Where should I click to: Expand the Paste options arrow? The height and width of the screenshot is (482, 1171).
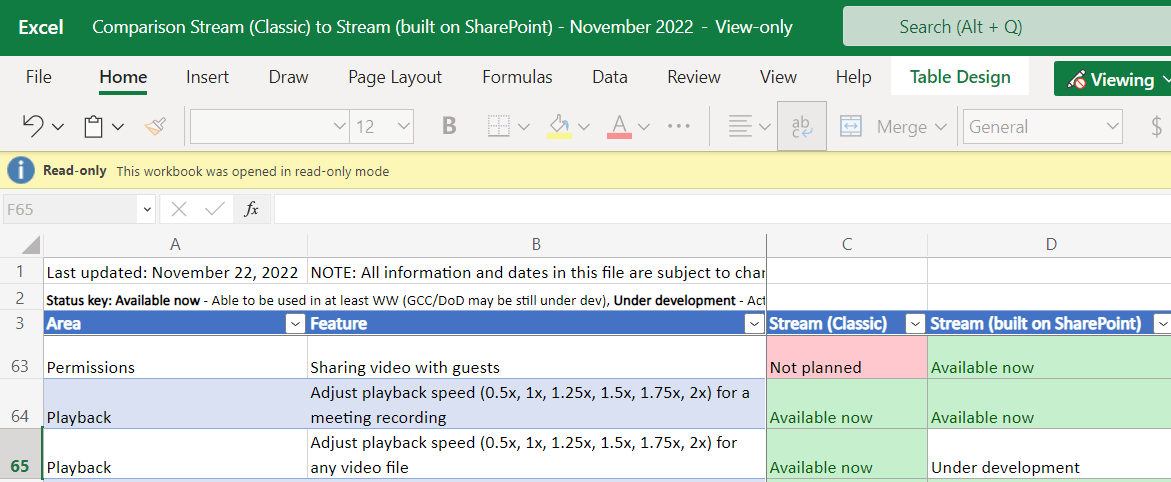(x=118, y=127)
